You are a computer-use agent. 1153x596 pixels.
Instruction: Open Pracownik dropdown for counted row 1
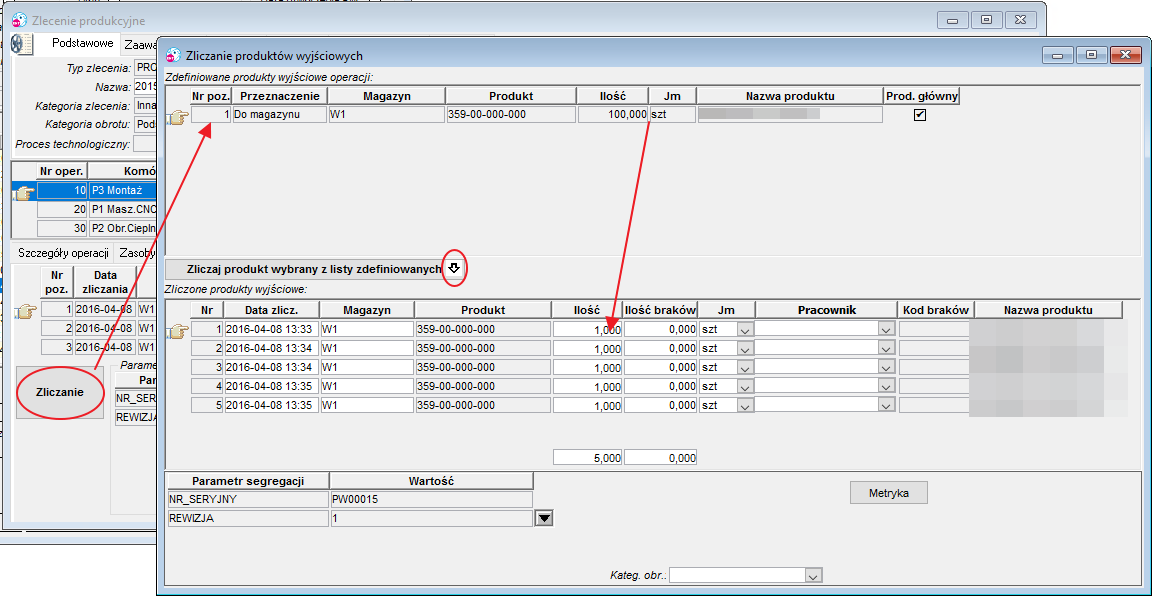coord(886,329)
